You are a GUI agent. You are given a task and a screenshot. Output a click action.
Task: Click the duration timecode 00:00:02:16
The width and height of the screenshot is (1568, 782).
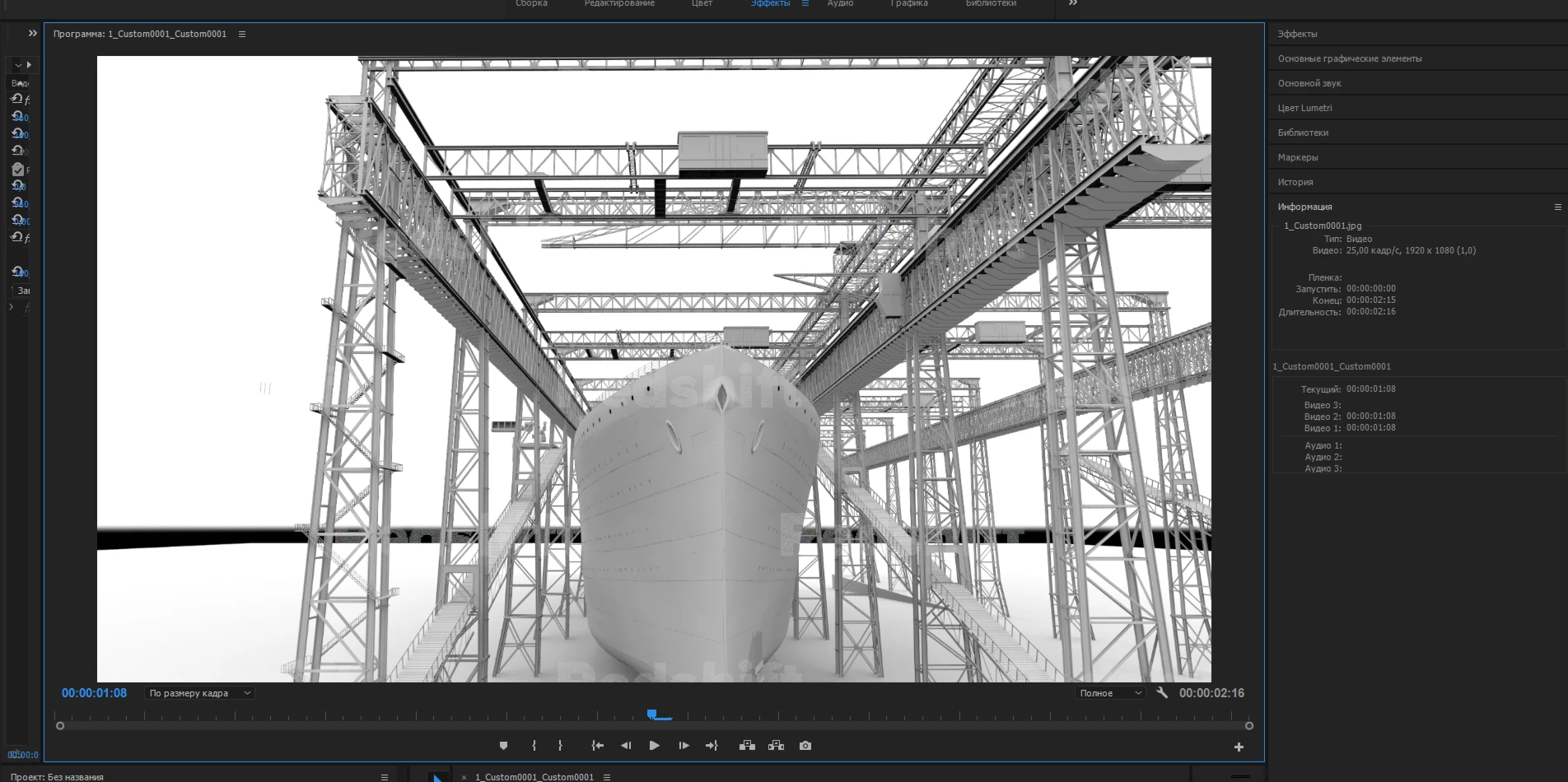pos(1211,693)
